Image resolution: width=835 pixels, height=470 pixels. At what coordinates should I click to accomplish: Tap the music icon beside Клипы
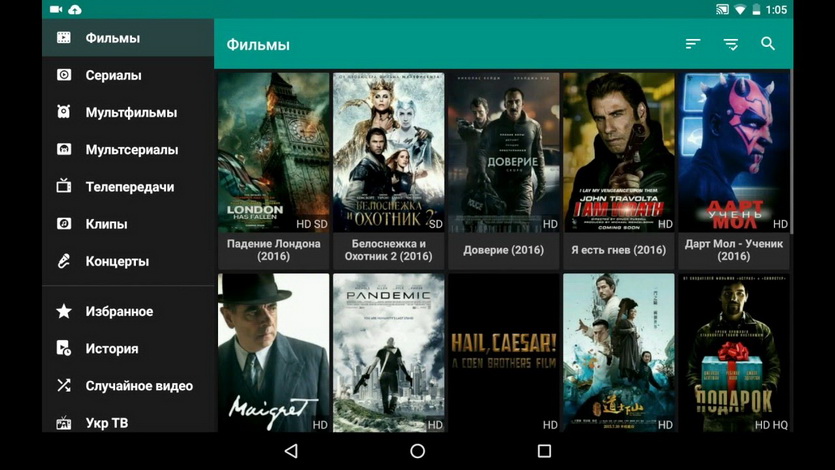(x=64, y=224)
